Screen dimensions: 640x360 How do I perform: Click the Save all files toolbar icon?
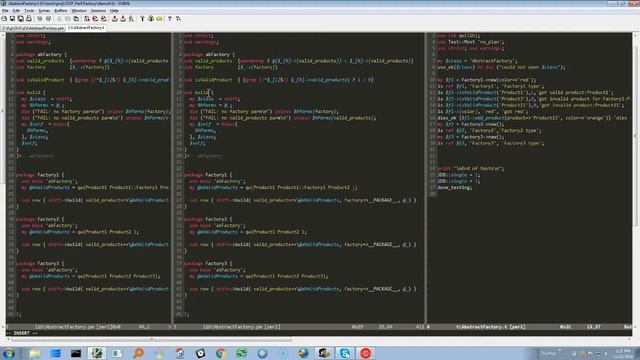(x=20, y=19)
